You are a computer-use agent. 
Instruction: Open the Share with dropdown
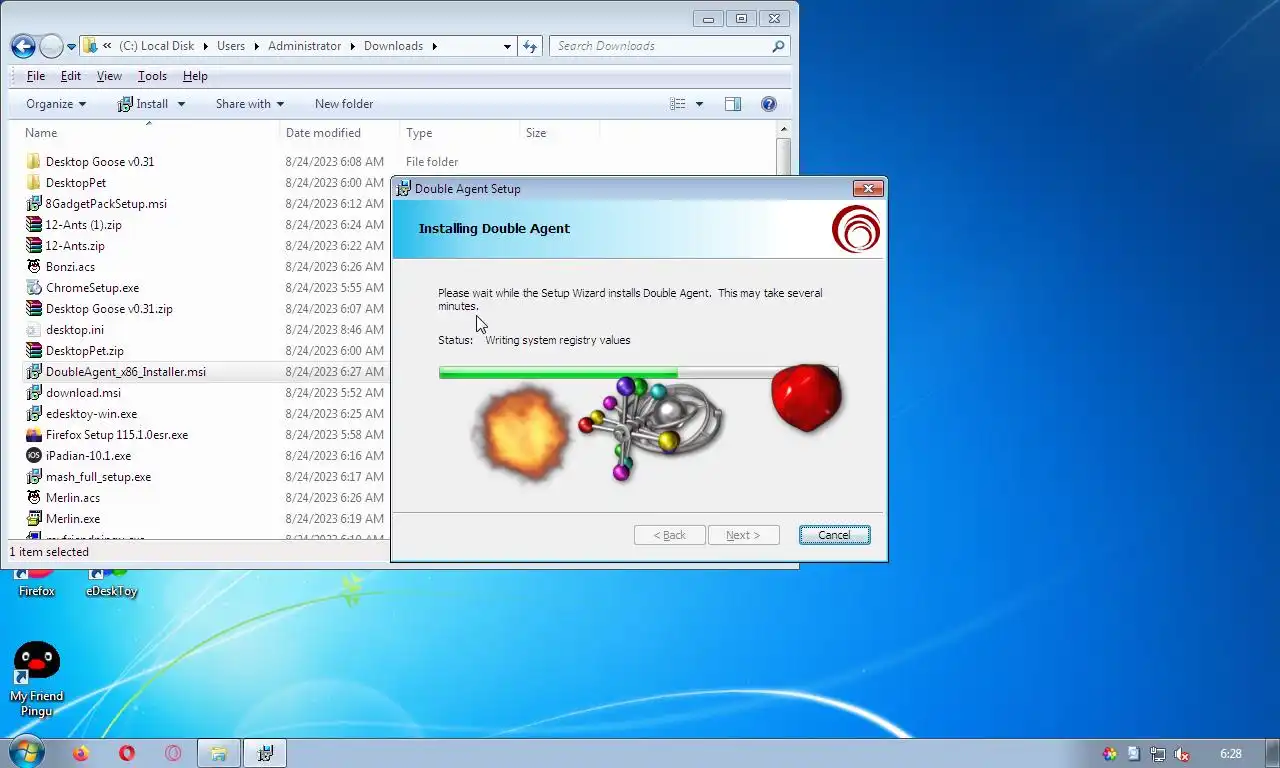click(x=250, y=104)
